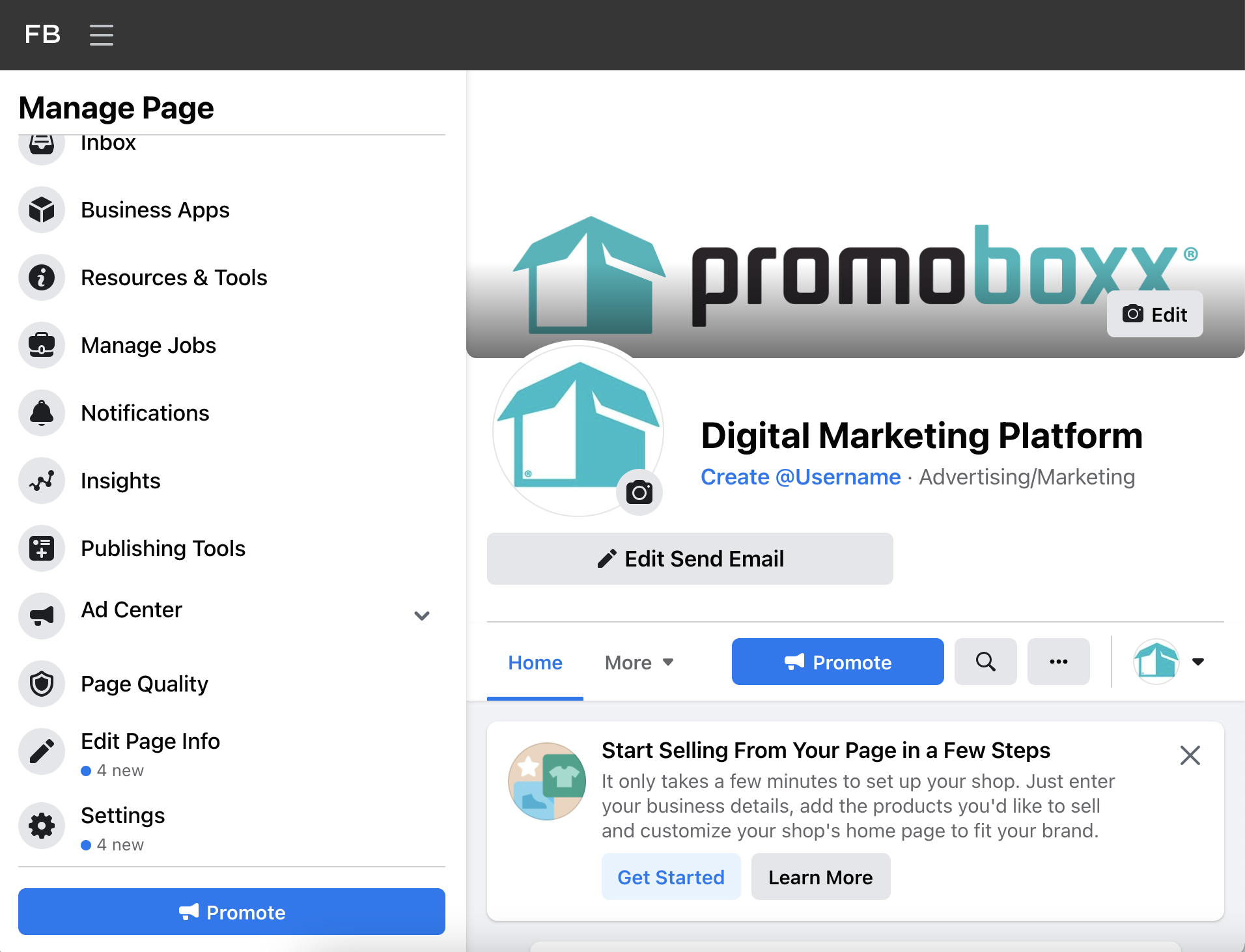
Task: Click Manage Page heading
Action: (116, 108)
